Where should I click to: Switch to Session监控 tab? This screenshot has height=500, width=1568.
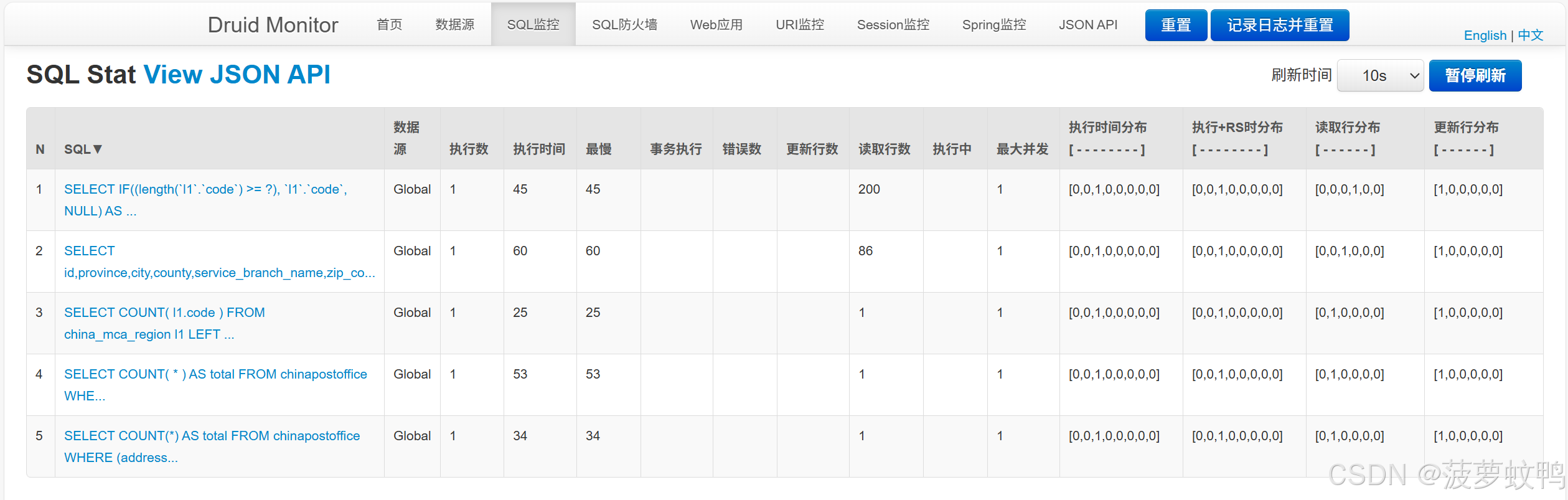pyautogui.click(x=893, y=24)
